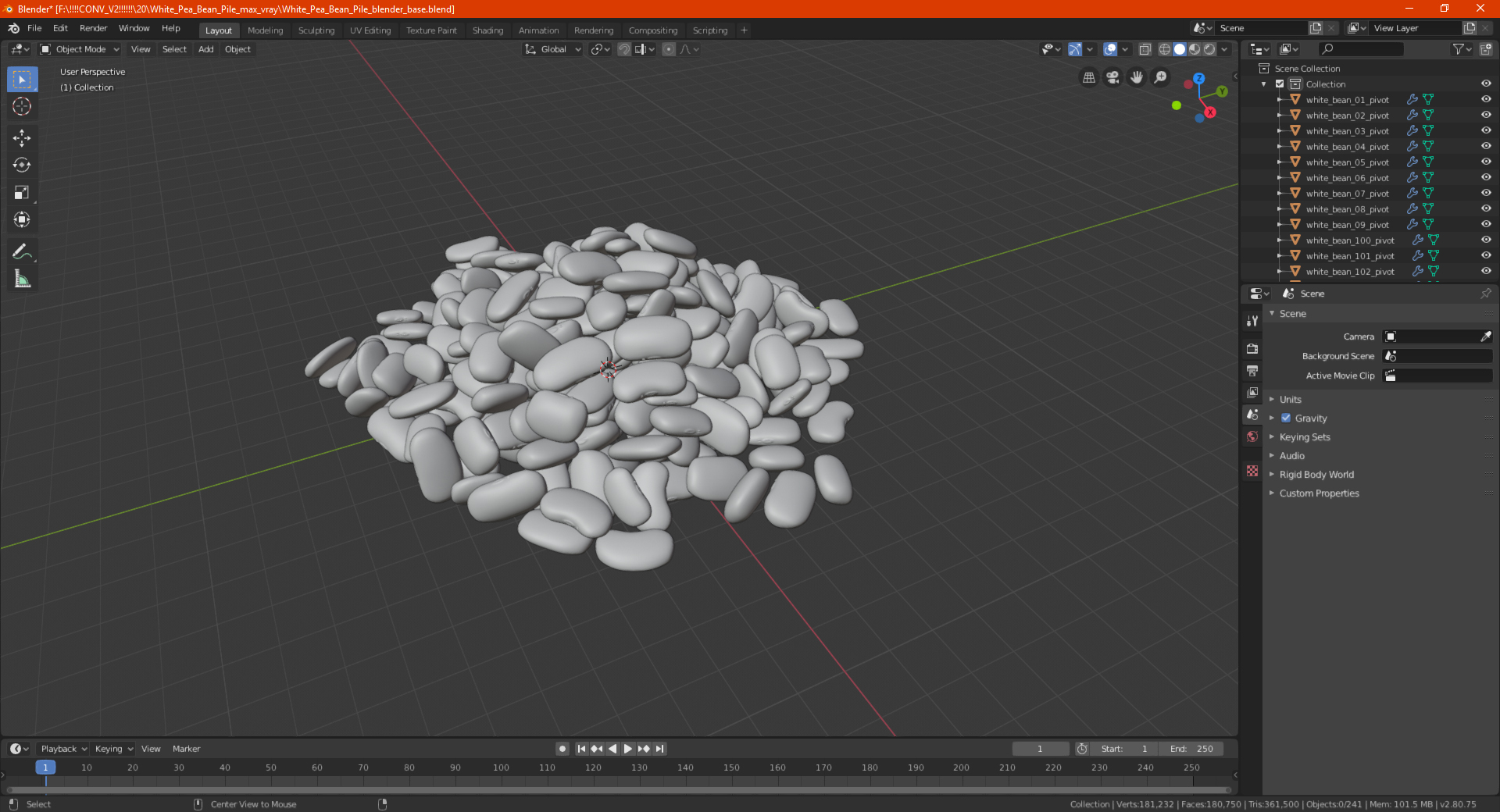Image resolution: width=1500 pixels, height=812 pixels.
Task: Expand white_bean_03_pivot tree item
Action: point(1279,130)
